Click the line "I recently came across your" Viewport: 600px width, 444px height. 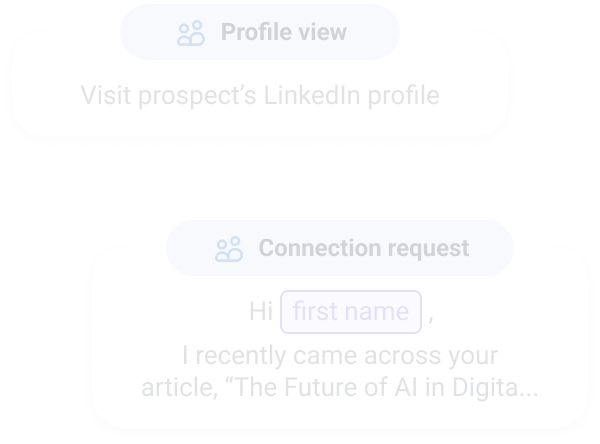(x=339, y=356)
